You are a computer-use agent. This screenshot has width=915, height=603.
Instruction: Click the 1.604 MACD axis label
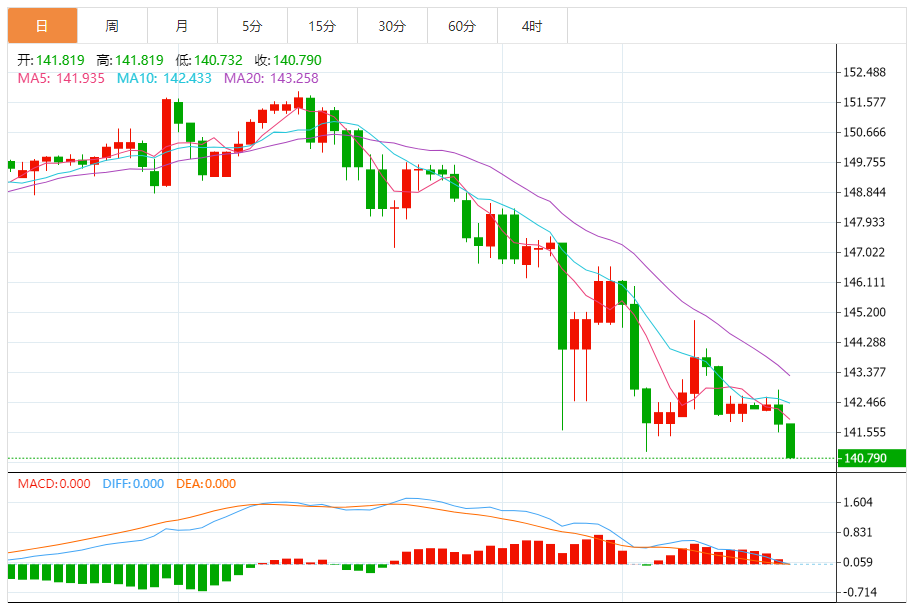pyautogui.click(x=858, y=502)
